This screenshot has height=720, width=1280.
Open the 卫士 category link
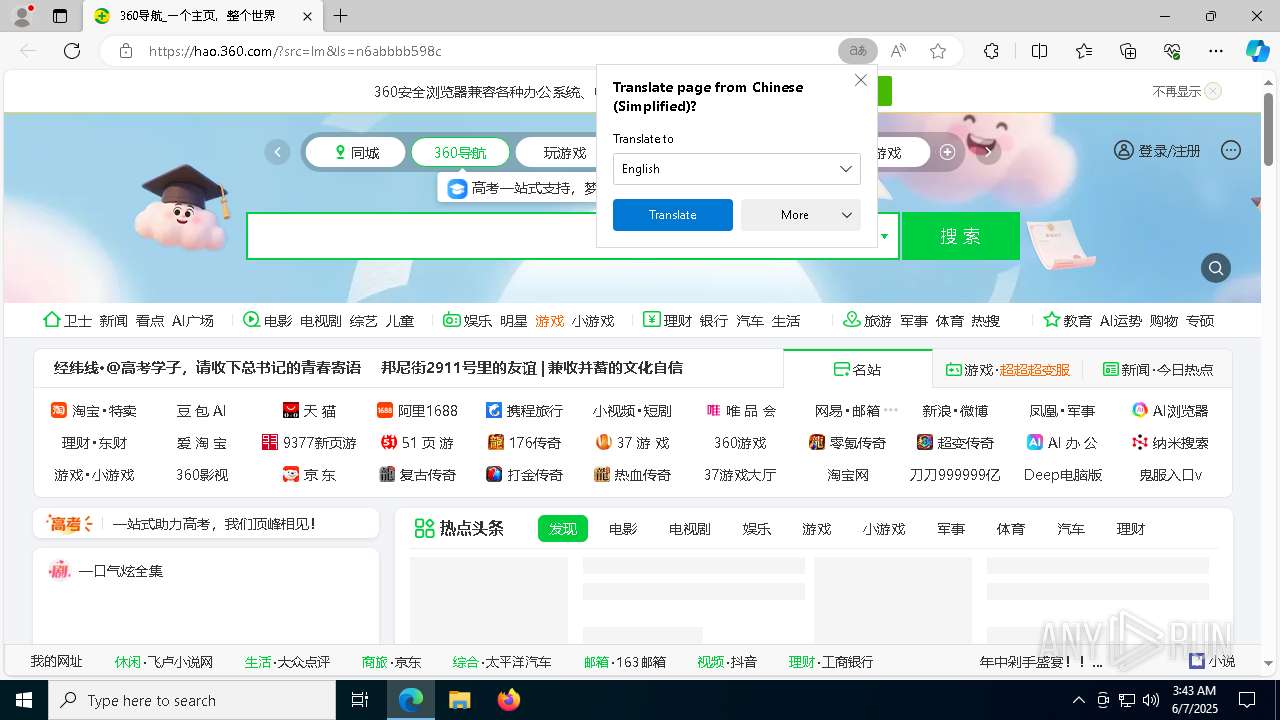coord(78,321)
